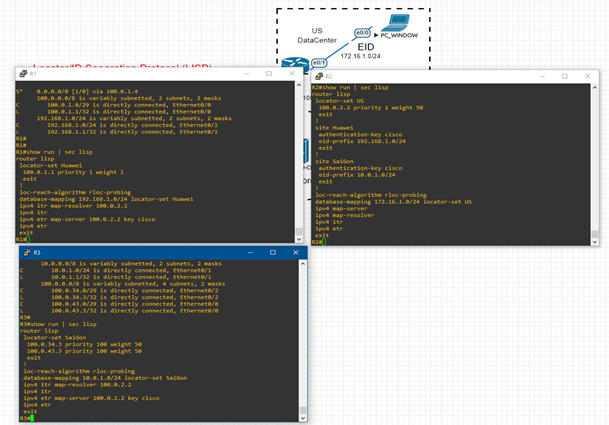
Task: Click 'database-mapping 172.16.1.0/24' line in R2
Action: pos(393,202)
